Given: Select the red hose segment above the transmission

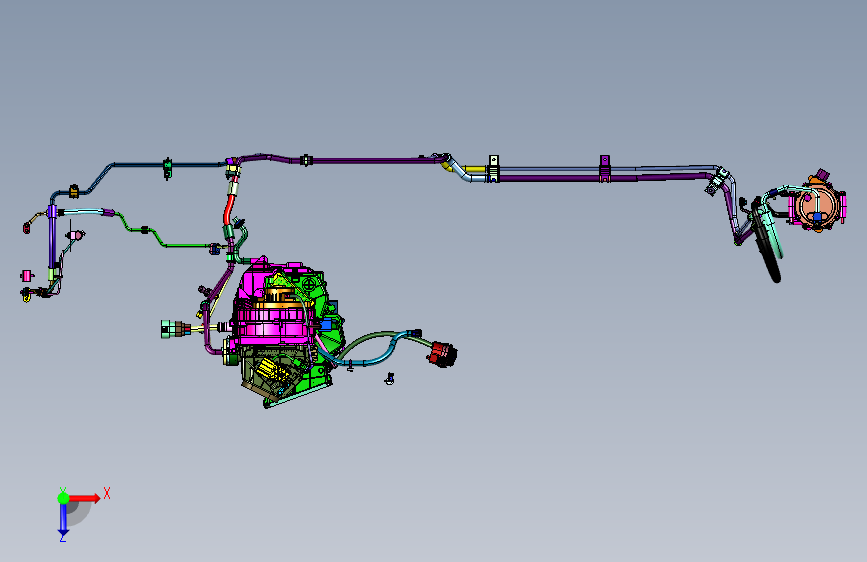Looking at the screenshot, I should (229, 210).
